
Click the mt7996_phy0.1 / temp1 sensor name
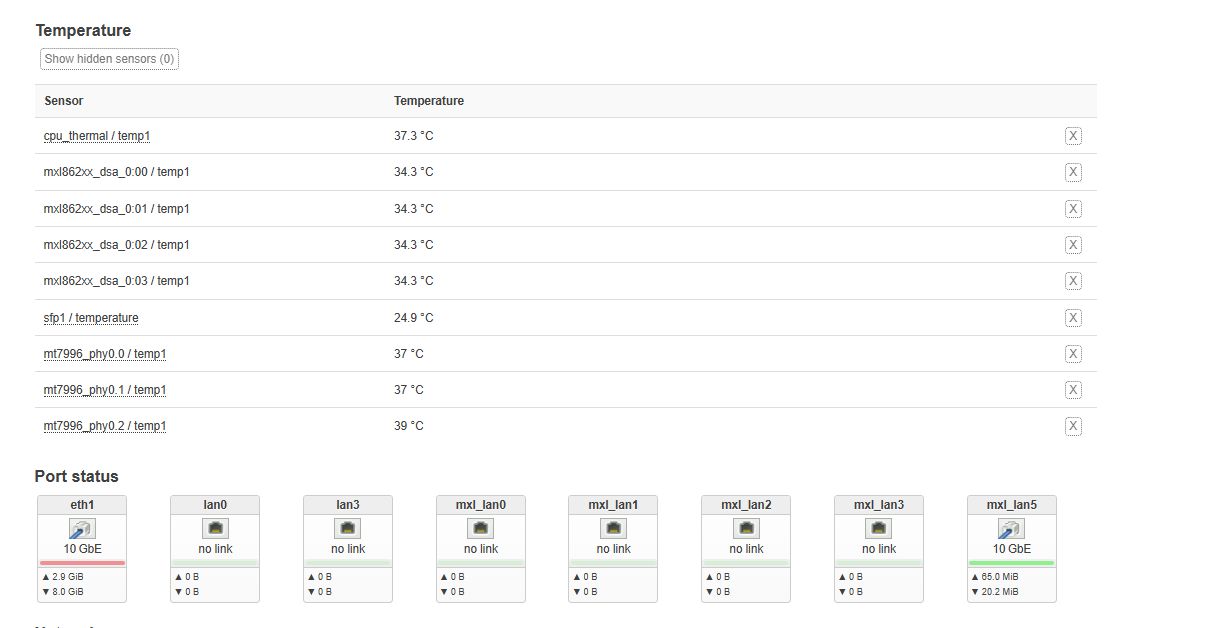(x=105, y=390)
